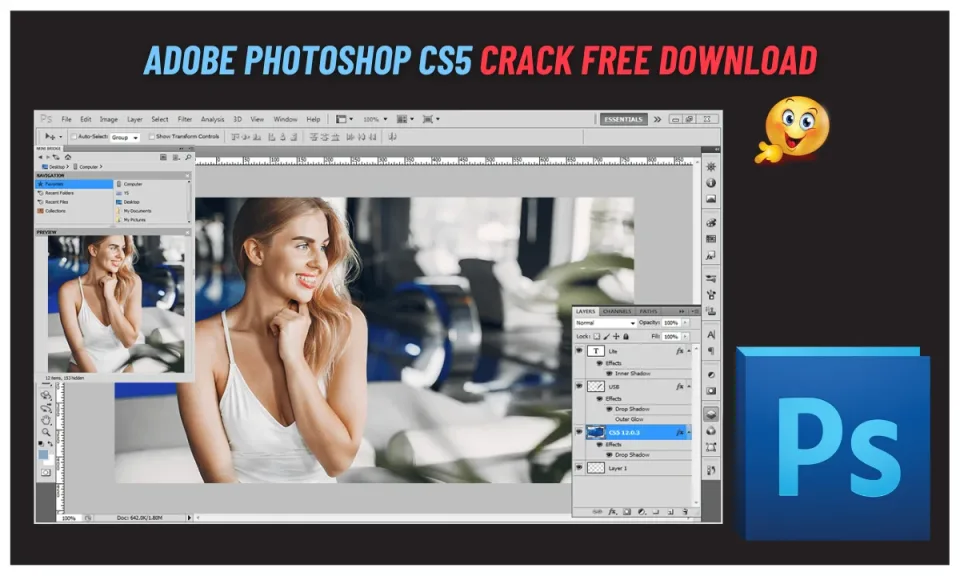Click Move tool preset picker icon
Viewport: 960px width, 576px height.
(x=53, y=137)
